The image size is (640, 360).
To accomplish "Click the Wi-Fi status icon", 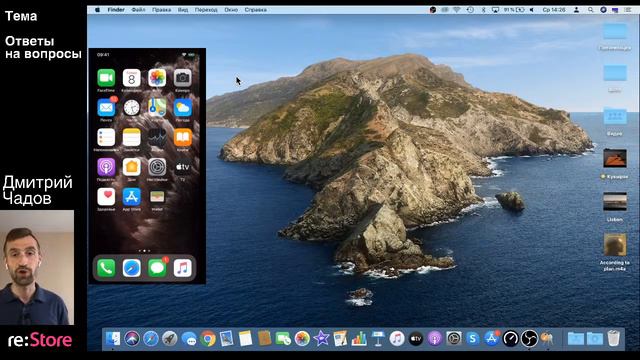I will point(457,10).
